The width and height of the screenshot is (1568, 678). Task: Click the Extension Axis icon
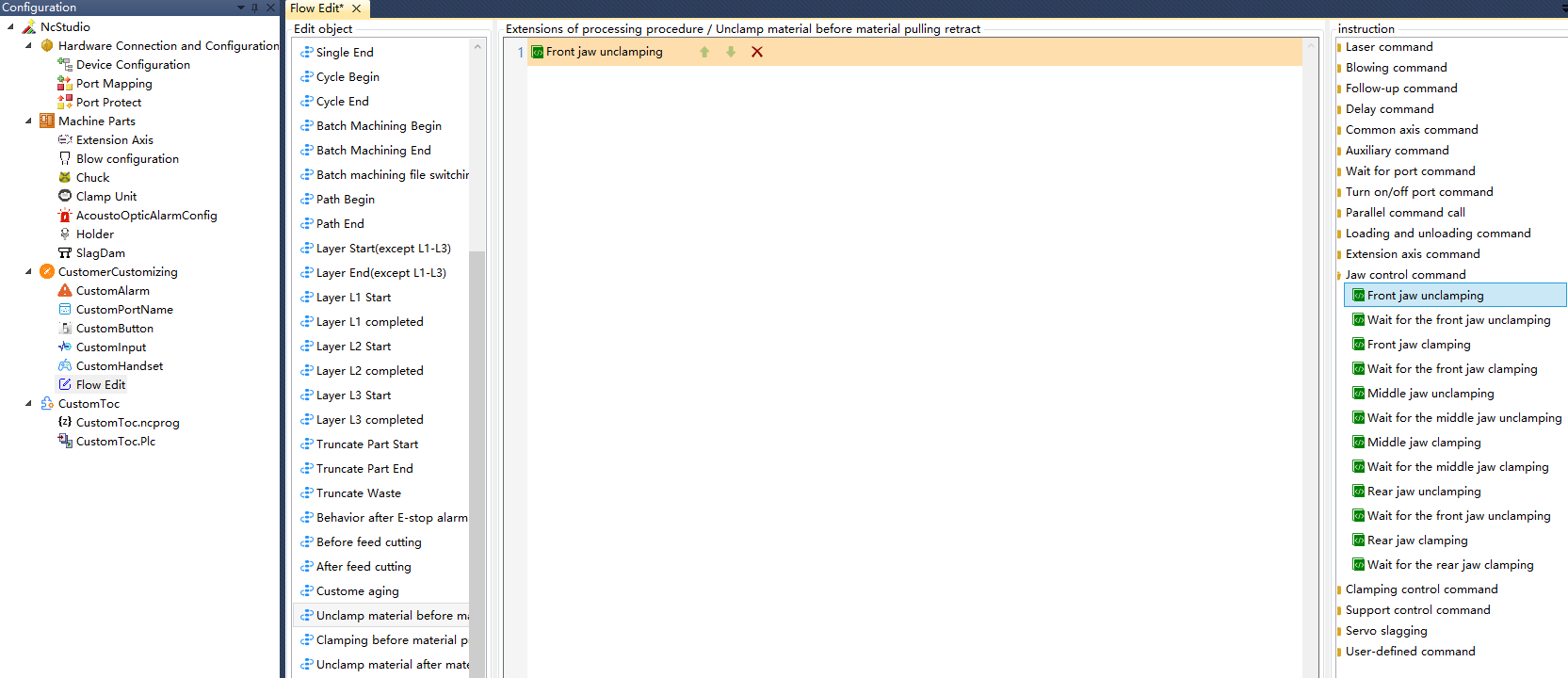click(x=65, y=140)
